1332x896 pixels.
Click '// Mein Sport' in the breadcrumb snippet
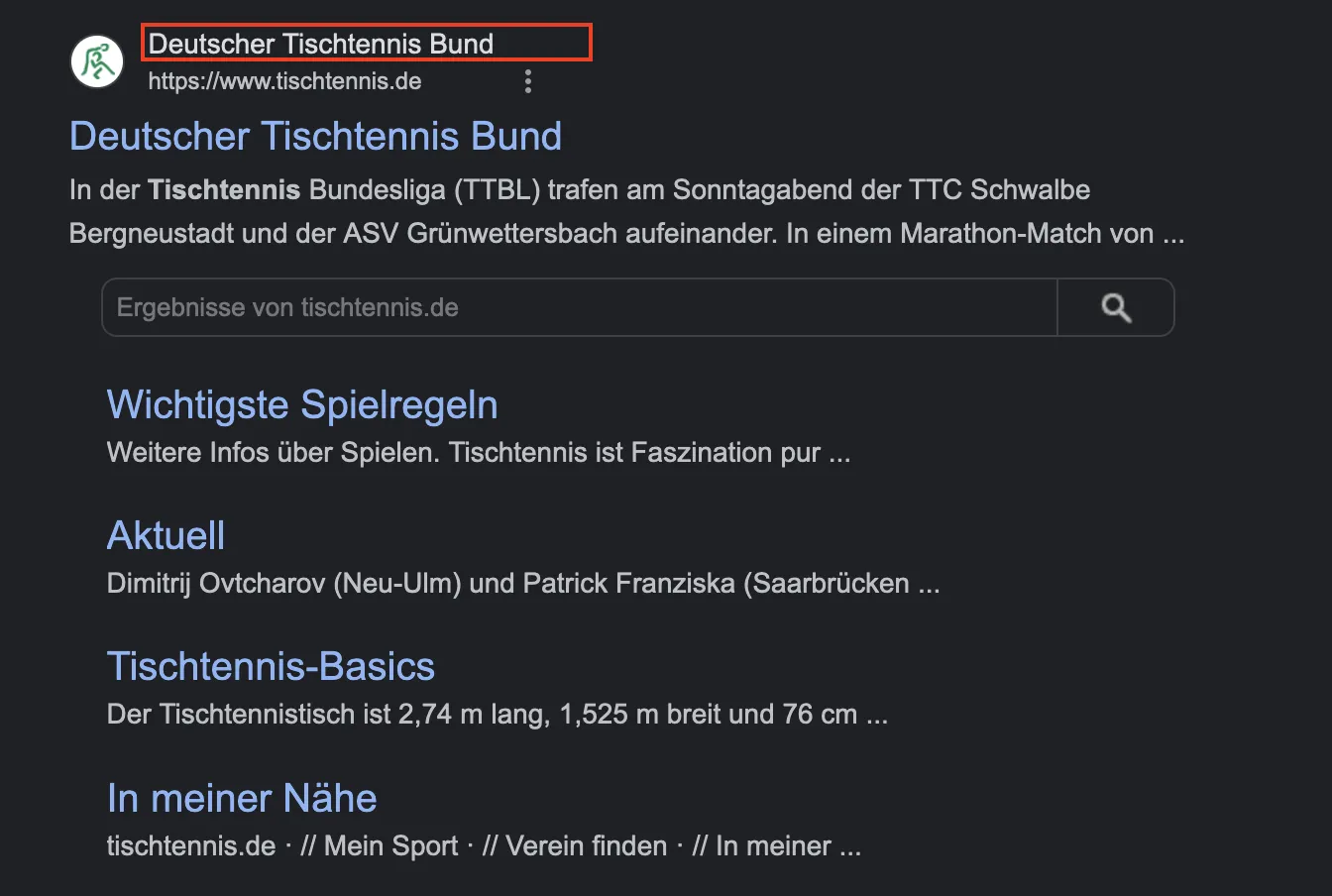pos(380,846)
